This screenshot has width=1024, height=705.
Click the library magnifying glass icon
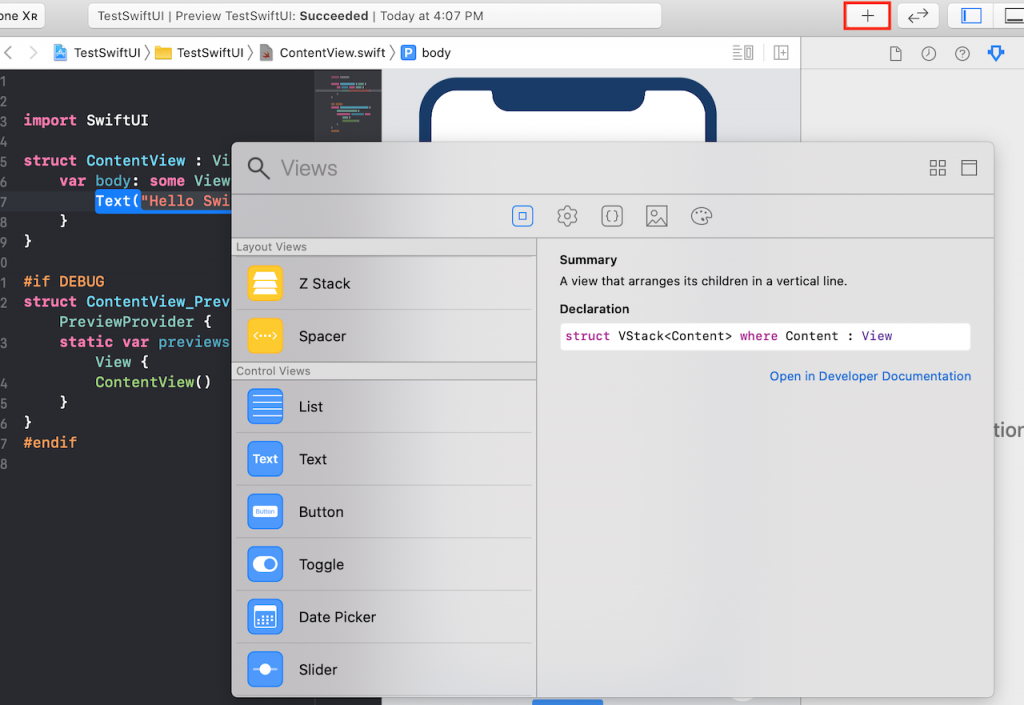pyautogui.click(x=259, y=168)
